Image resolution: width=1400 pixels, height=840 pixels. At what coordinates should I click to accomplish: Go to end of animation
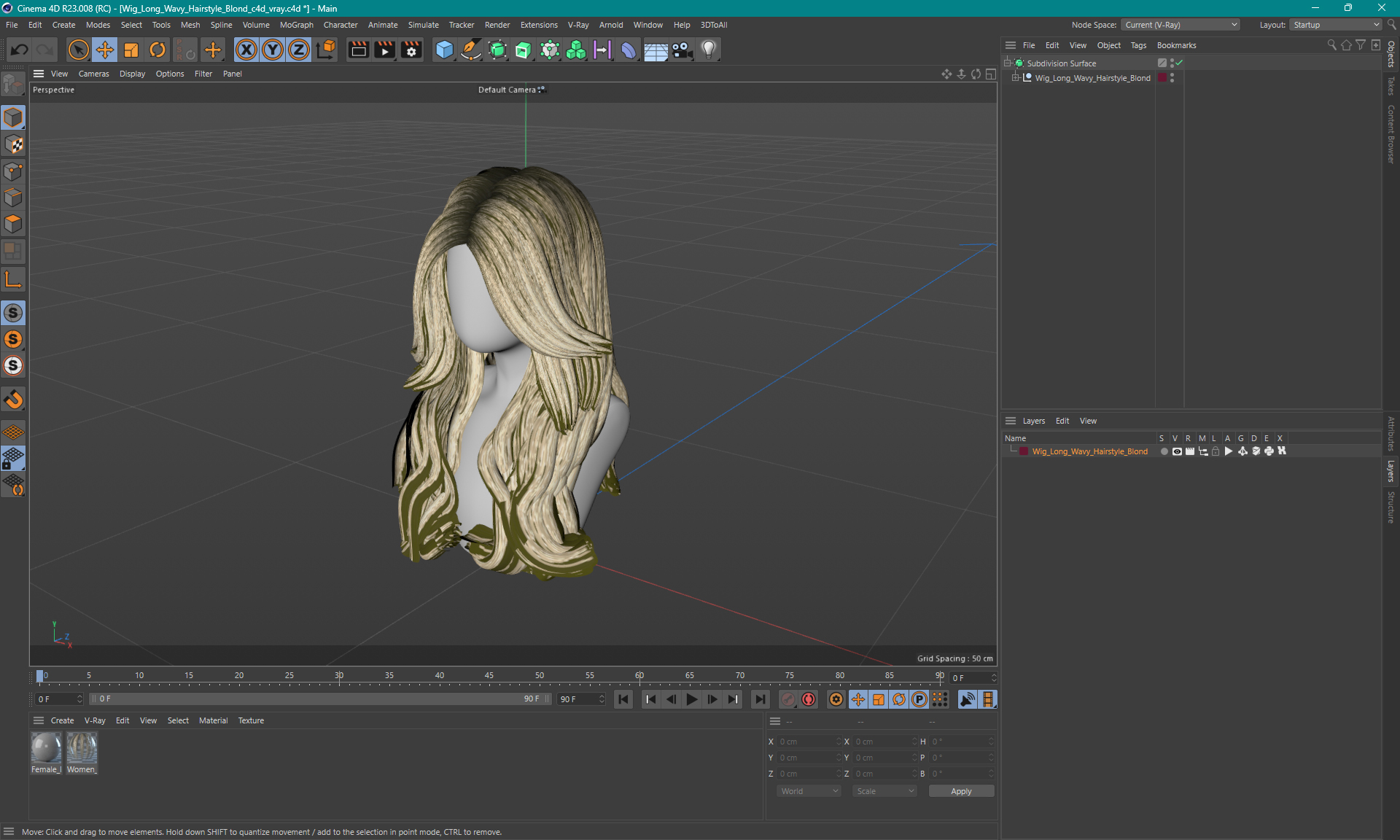click(761, 699)
